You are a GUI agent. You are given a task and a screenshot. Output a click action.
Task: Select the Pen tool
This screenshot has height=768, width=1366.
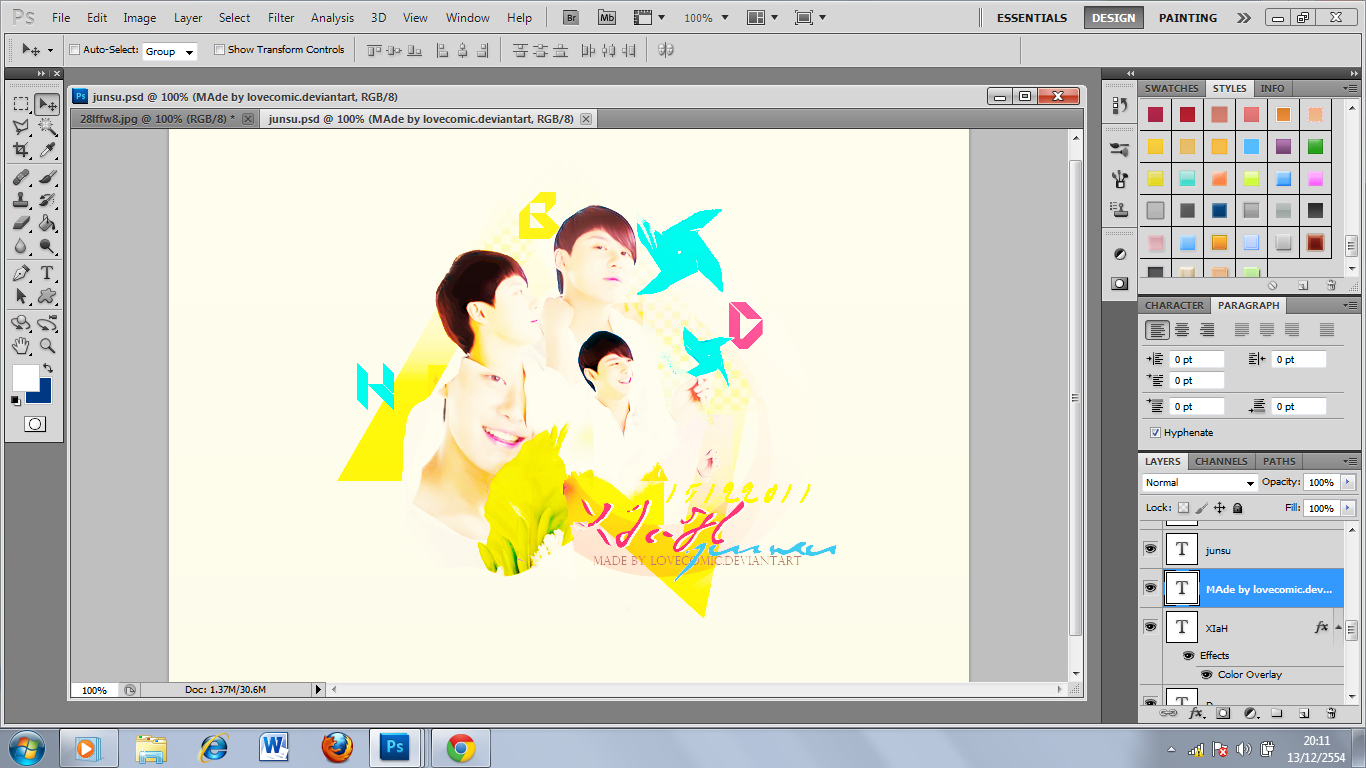pos(21,273)
